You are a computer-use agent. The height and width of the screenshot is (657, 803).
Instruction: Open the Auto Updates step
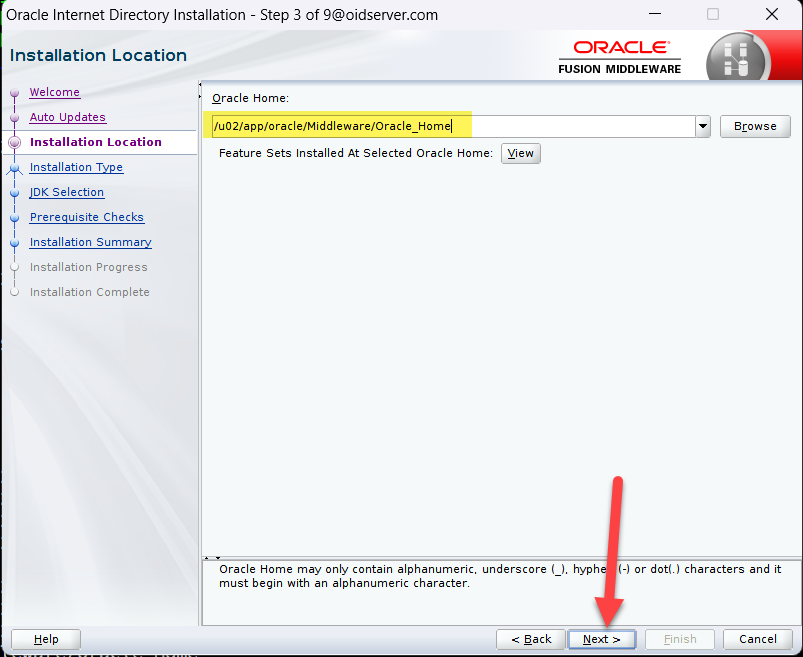click(x=67, y=117)
